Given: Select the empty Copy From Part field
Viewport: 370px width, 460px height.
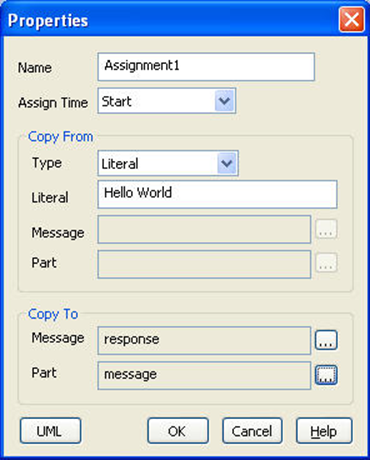Looking at the screenshot, I should pos(204,264).
